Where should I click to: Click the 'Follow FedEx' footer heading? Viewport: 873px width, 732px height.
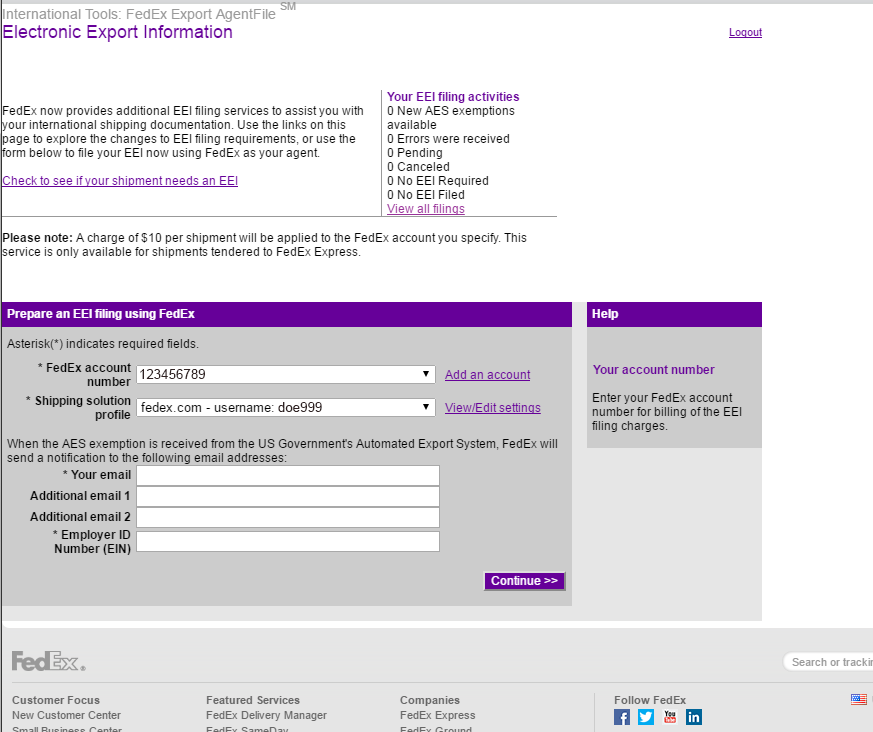point(650,700)
